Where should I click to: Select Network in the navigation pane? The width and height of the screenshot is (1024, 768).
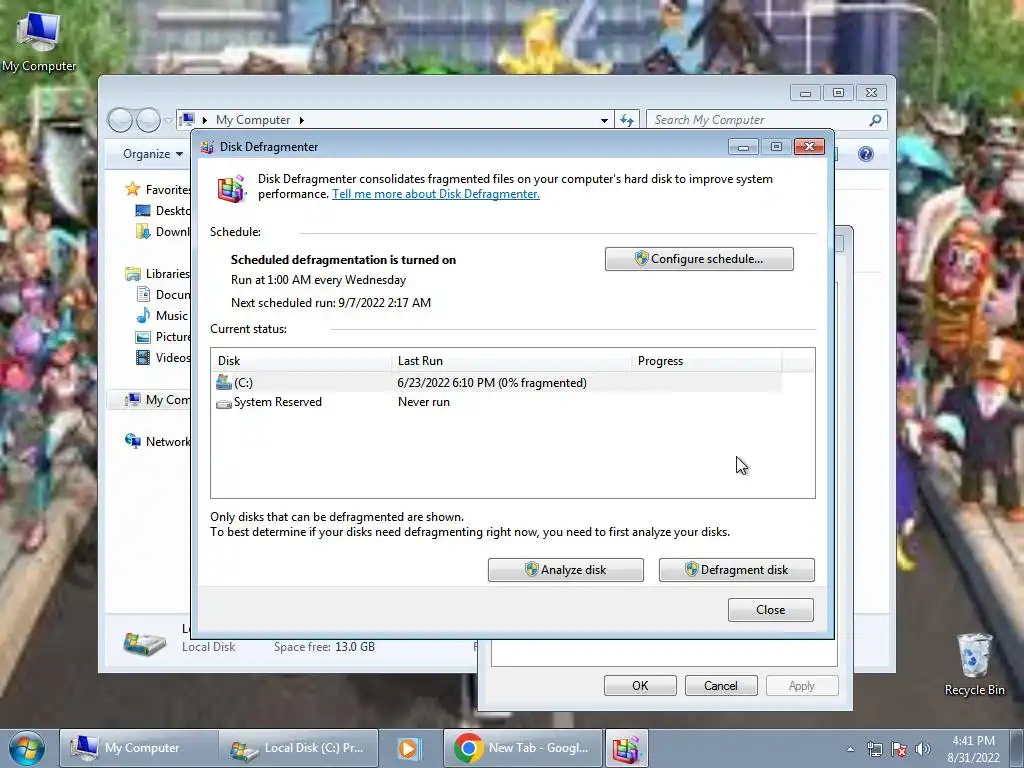coord(157,441)
